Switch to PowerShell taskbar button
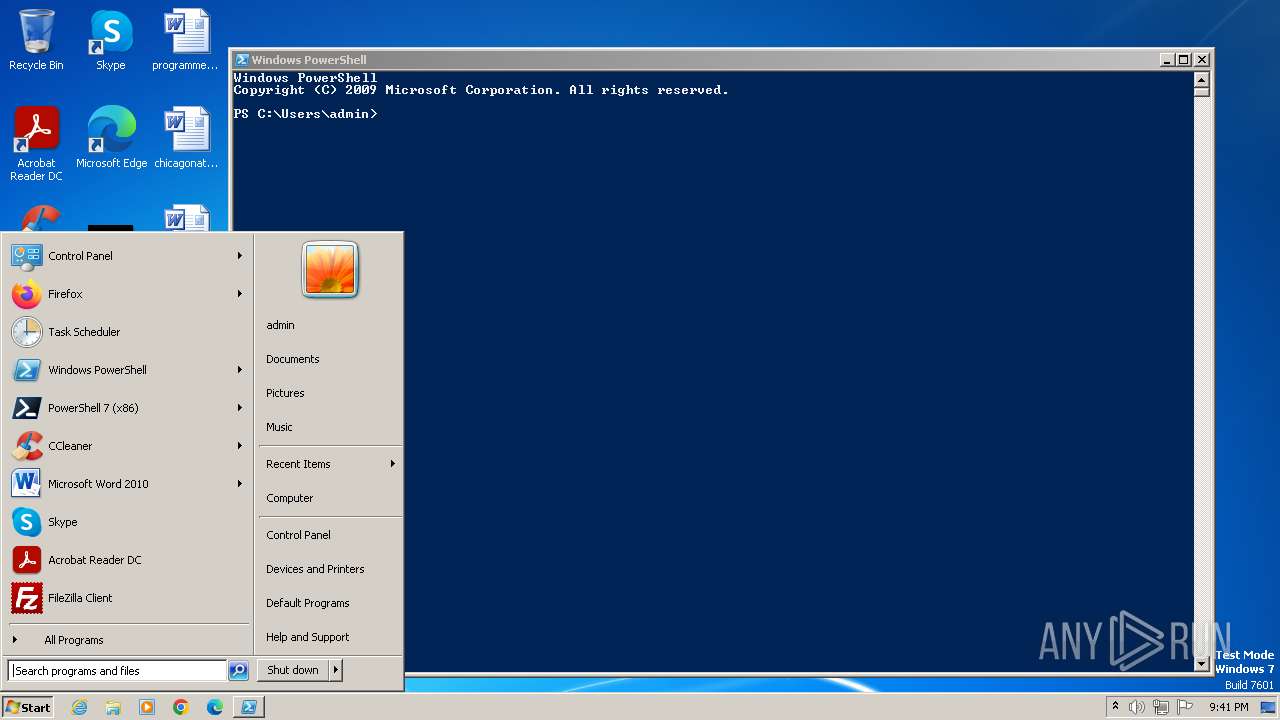 pos(249,707)
